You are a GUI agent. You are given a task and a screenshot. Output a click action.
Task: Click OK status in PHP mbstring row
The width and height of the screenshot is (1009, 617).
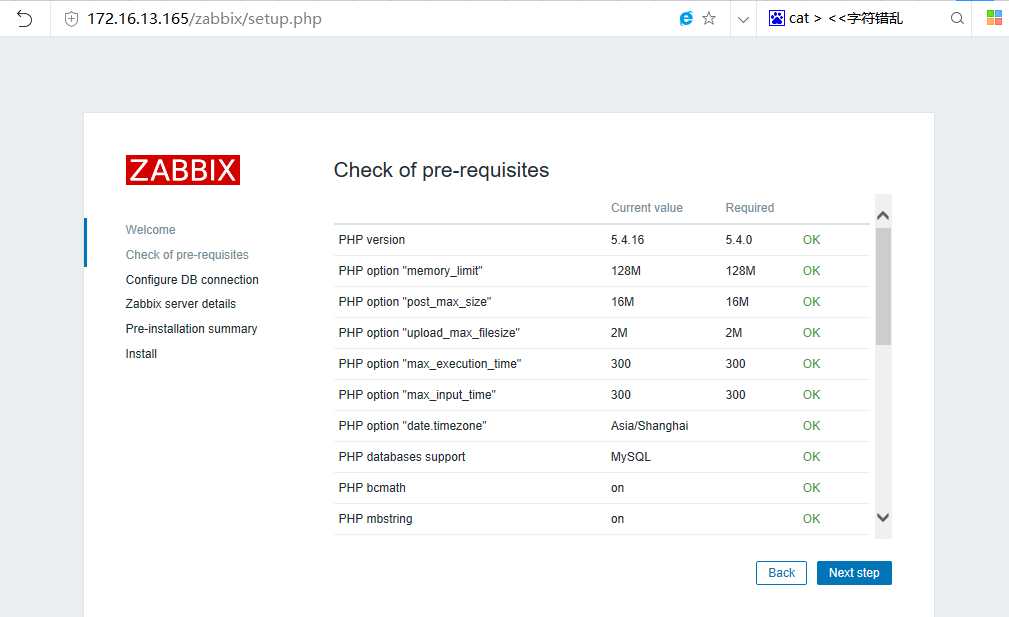(x=811, y=519)
